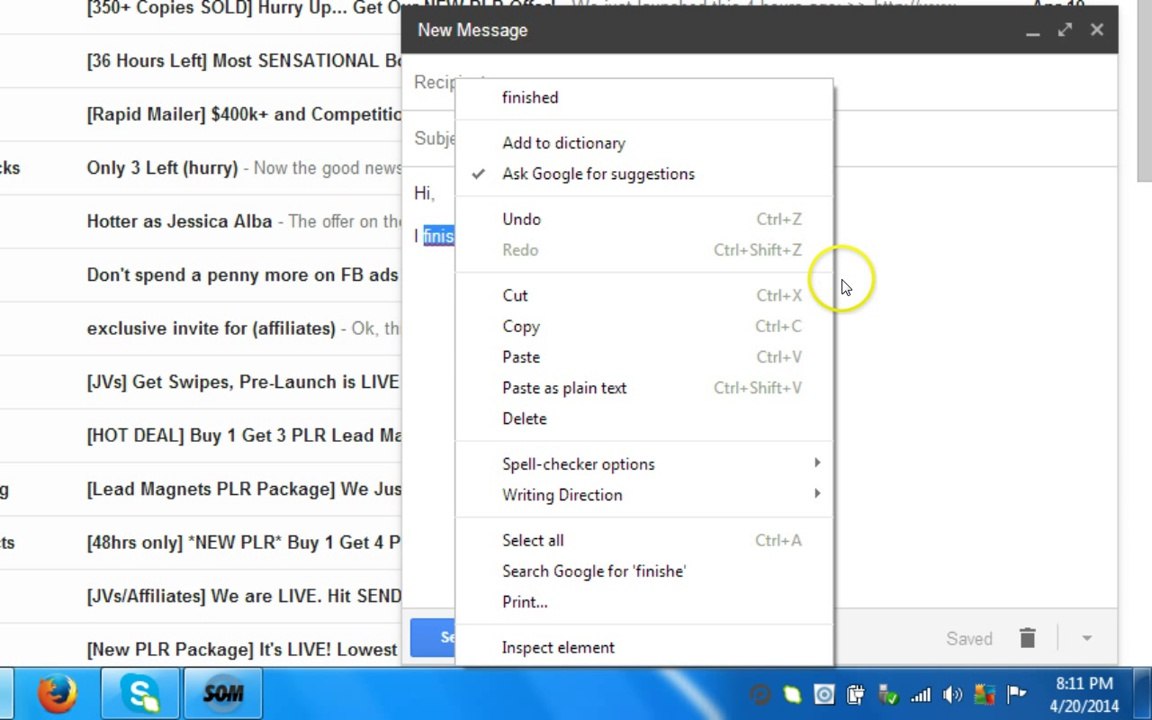Open the AVG antivirus tray icon
Viewport: 1152px width, 720px height.
984,694
